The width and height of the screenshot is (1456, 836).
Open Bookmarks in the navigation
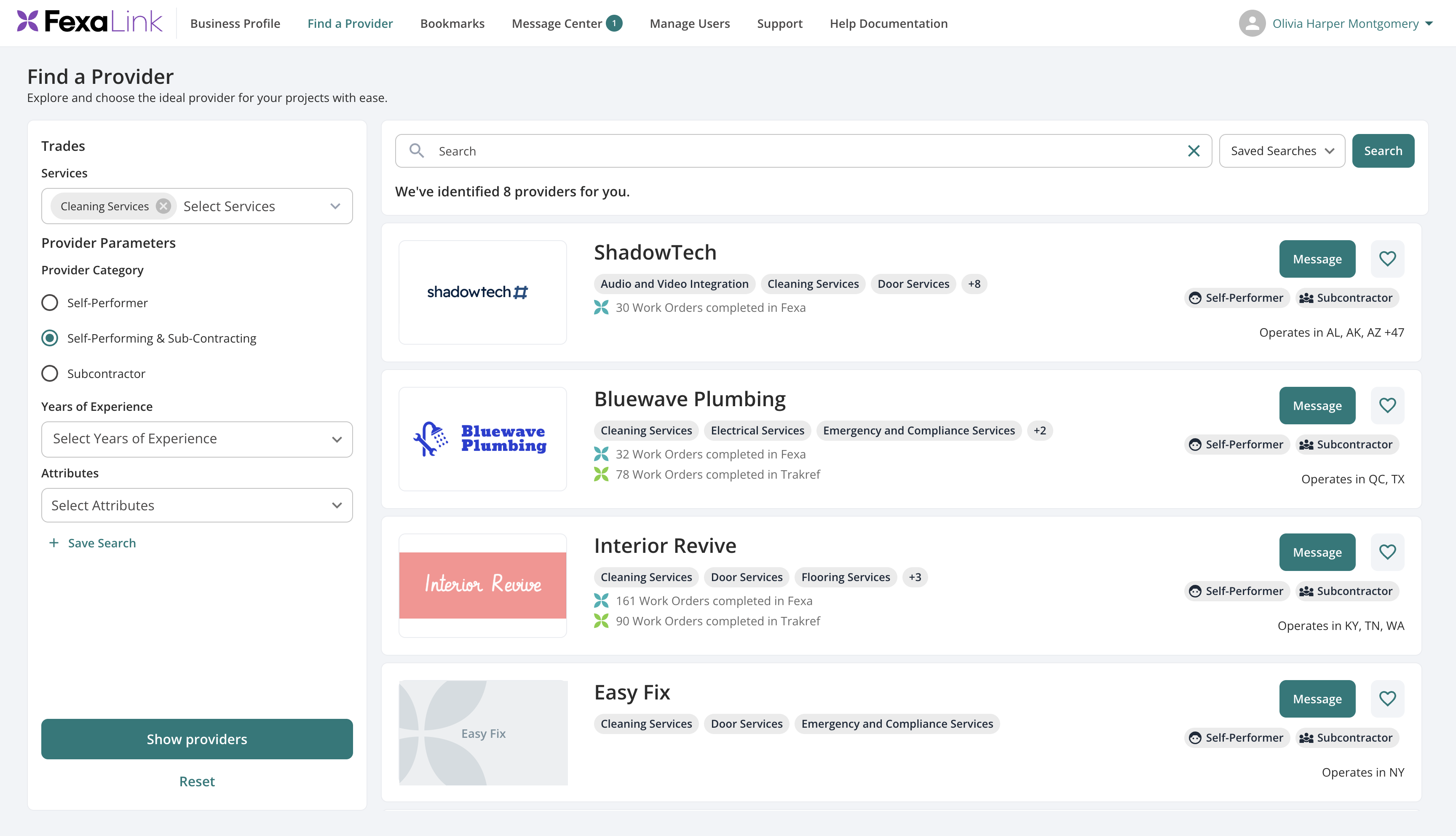point(452,24)
